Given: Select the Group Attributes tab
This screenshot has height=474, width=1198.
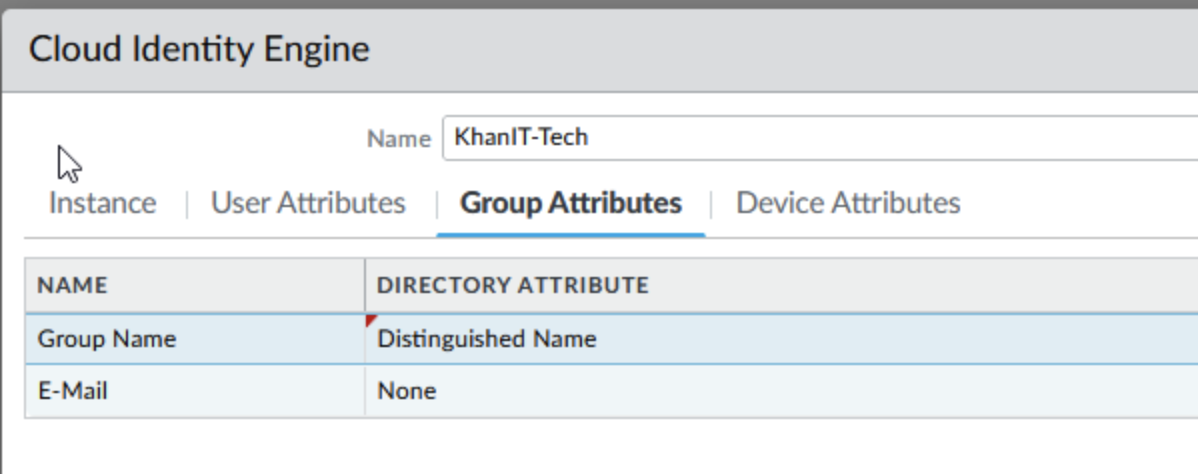Looking at the screenshot, I should [570, 203].
